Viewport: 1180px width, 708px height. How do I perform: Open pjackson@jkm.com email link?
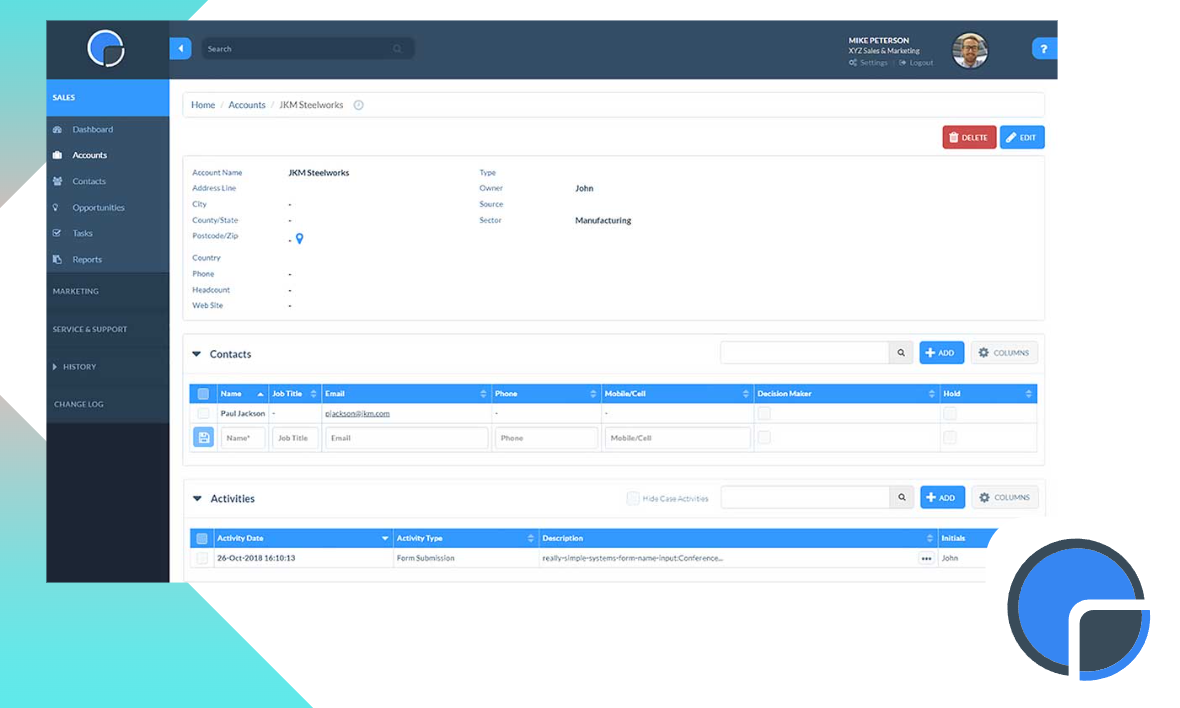click(357, 414)
